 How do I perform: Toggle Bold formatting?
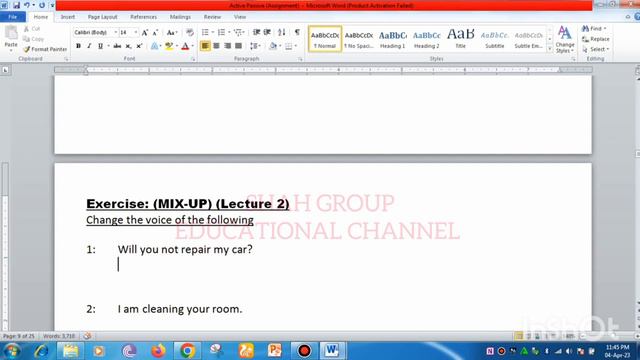pos(78,46)
